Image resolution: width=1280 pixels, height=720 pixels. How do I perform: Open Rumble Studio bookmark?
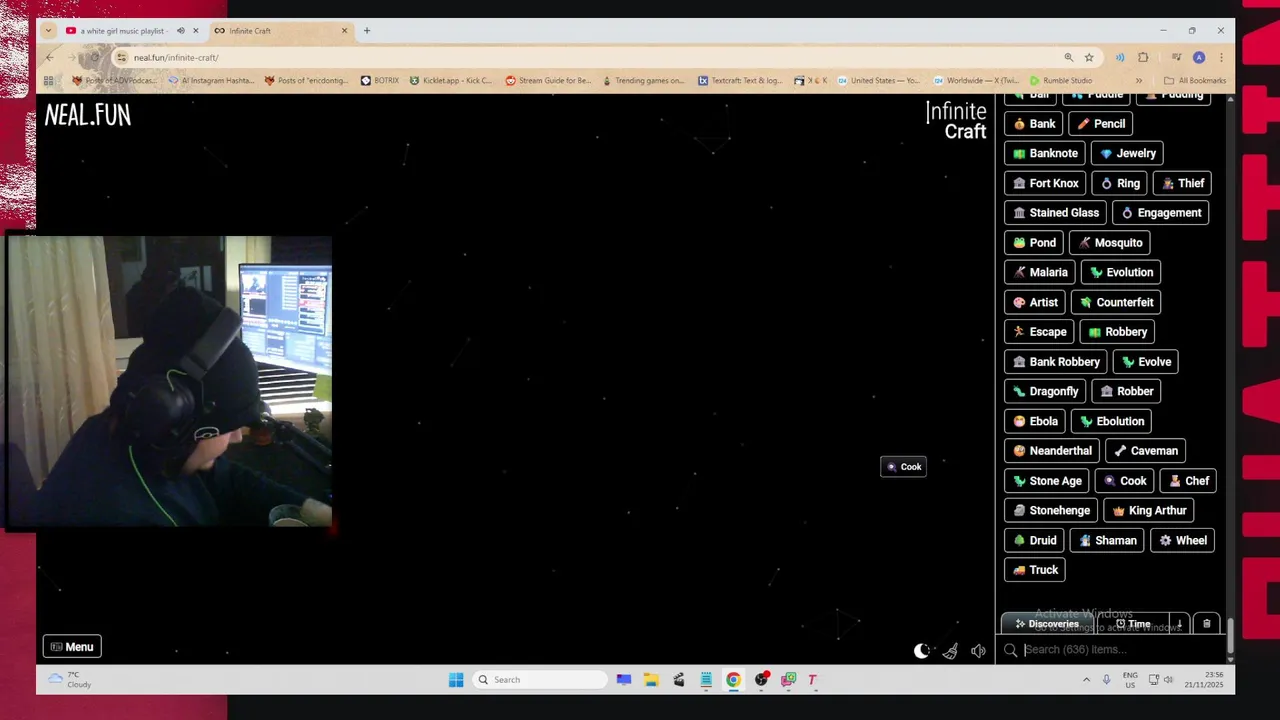click(x=1061, y=81)
